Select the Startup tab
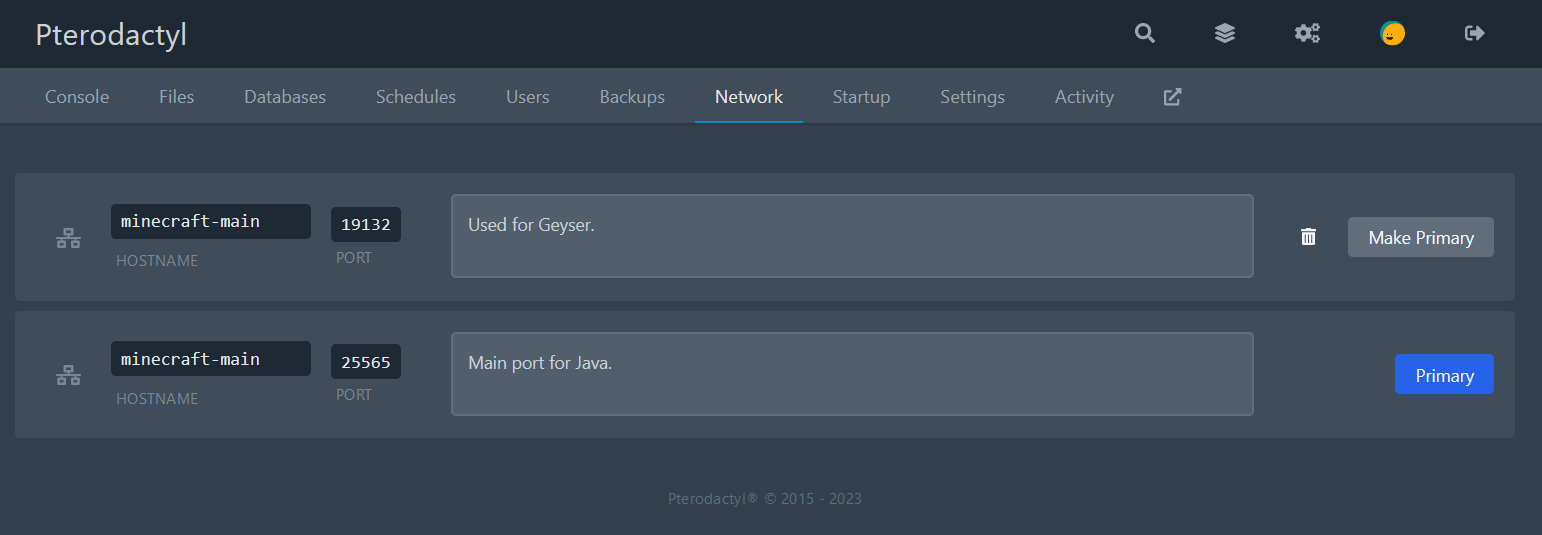Image resolution: width=1542 pixels, height=535 pixels. pos(861,97)
